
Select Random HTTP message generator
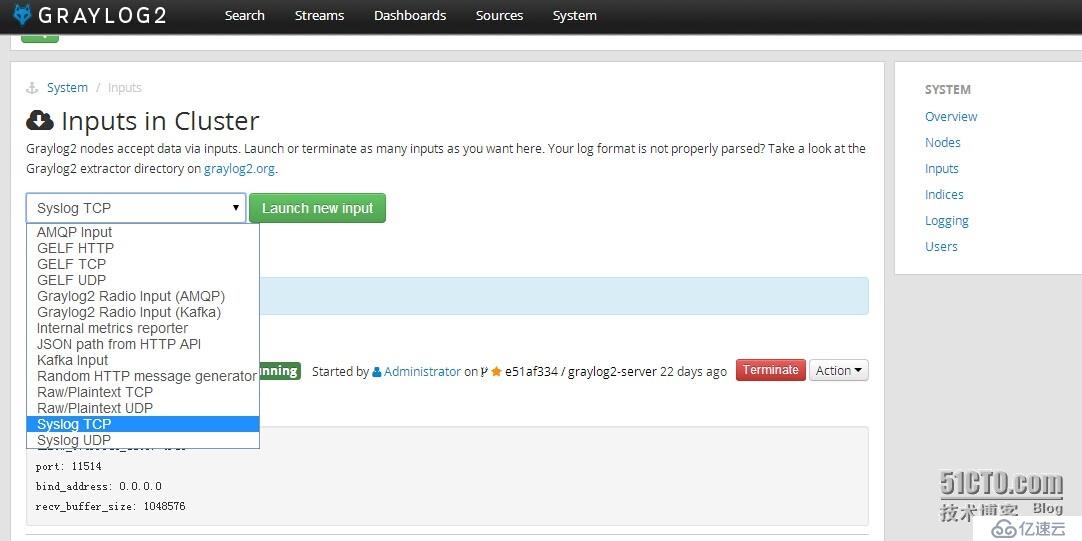pos(143,376)
